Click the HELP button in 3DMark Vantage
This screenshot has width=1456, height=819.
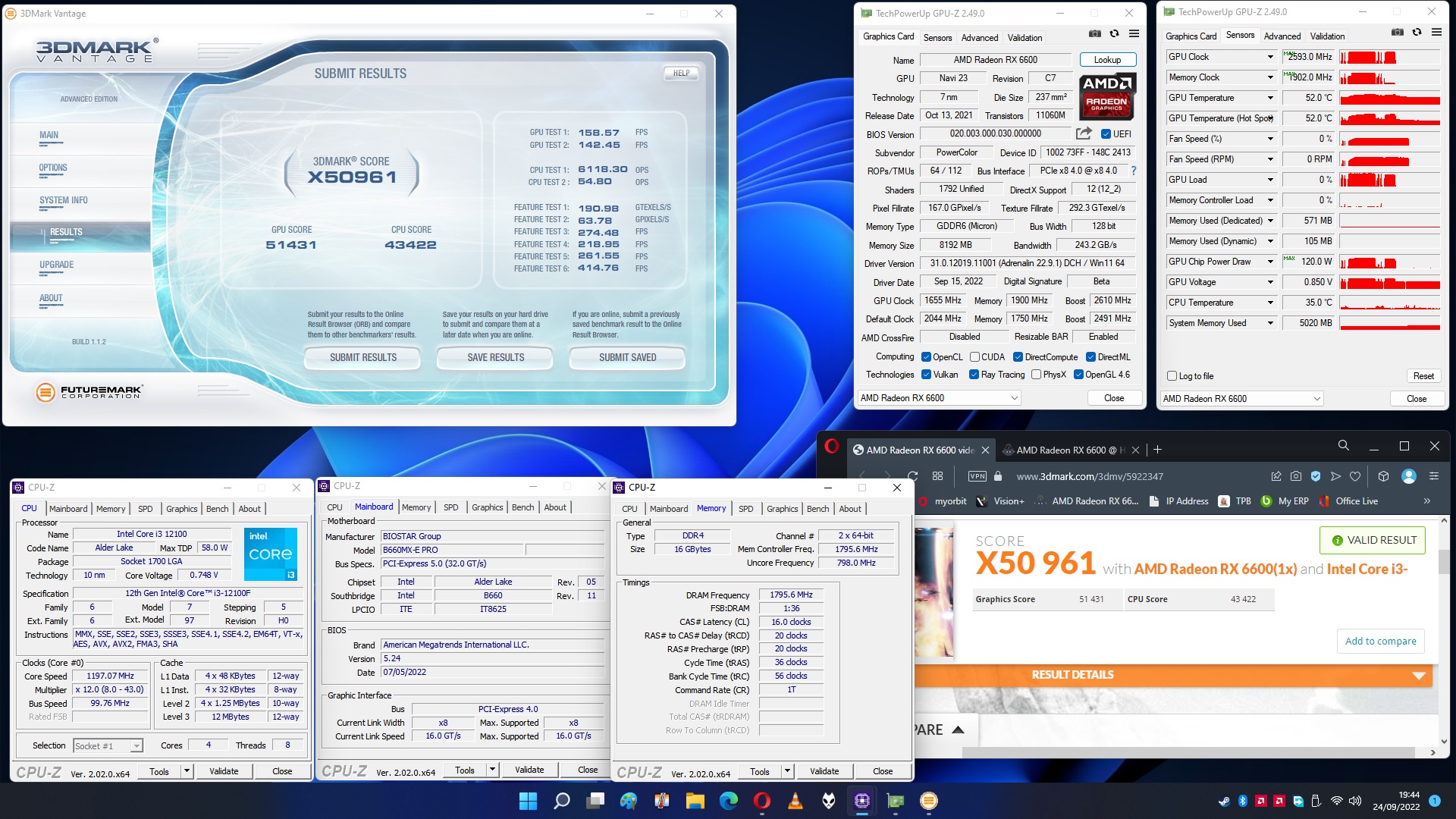681,74
